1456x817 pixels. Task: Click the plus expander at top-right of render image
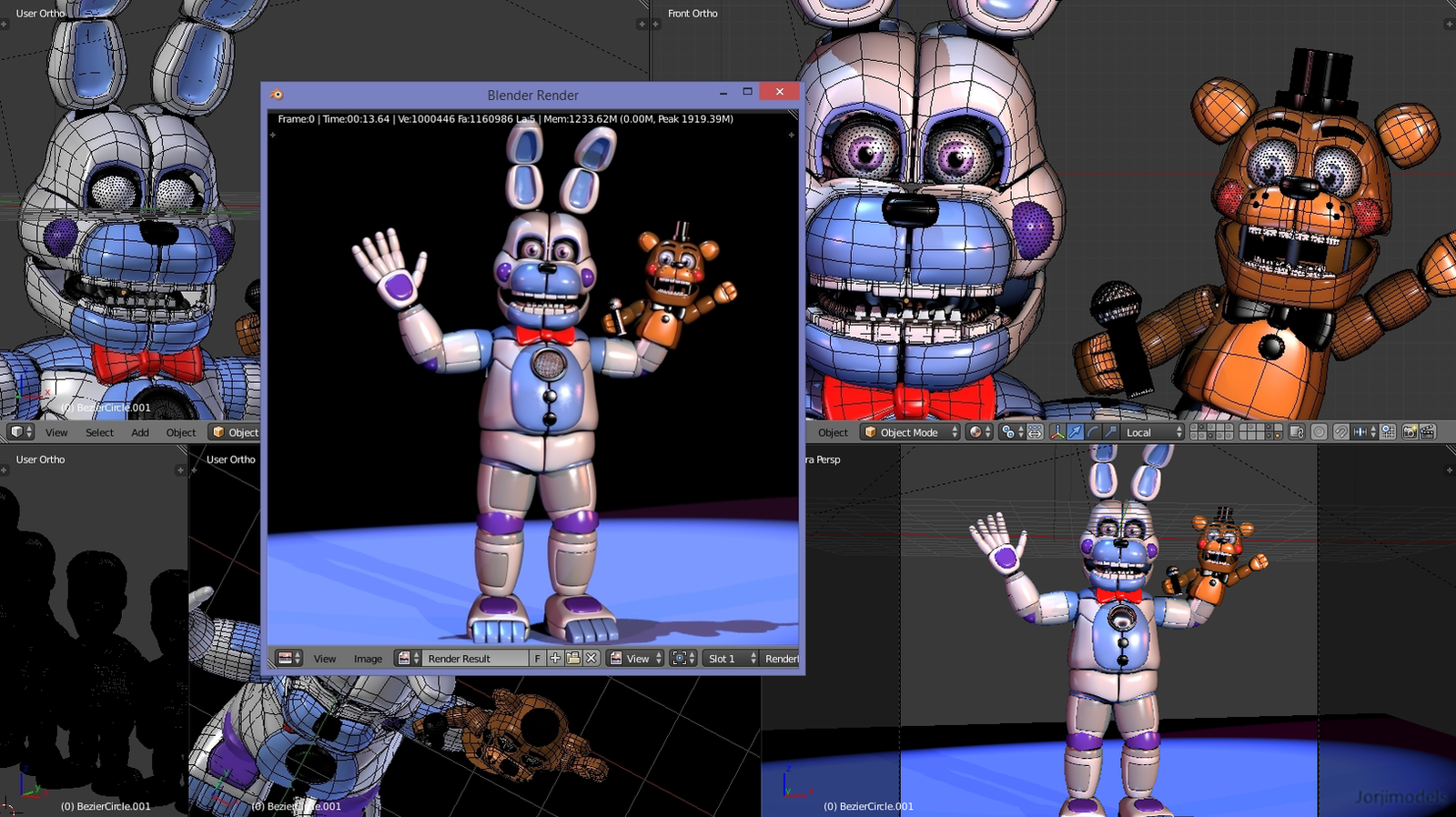pos(791,135)
